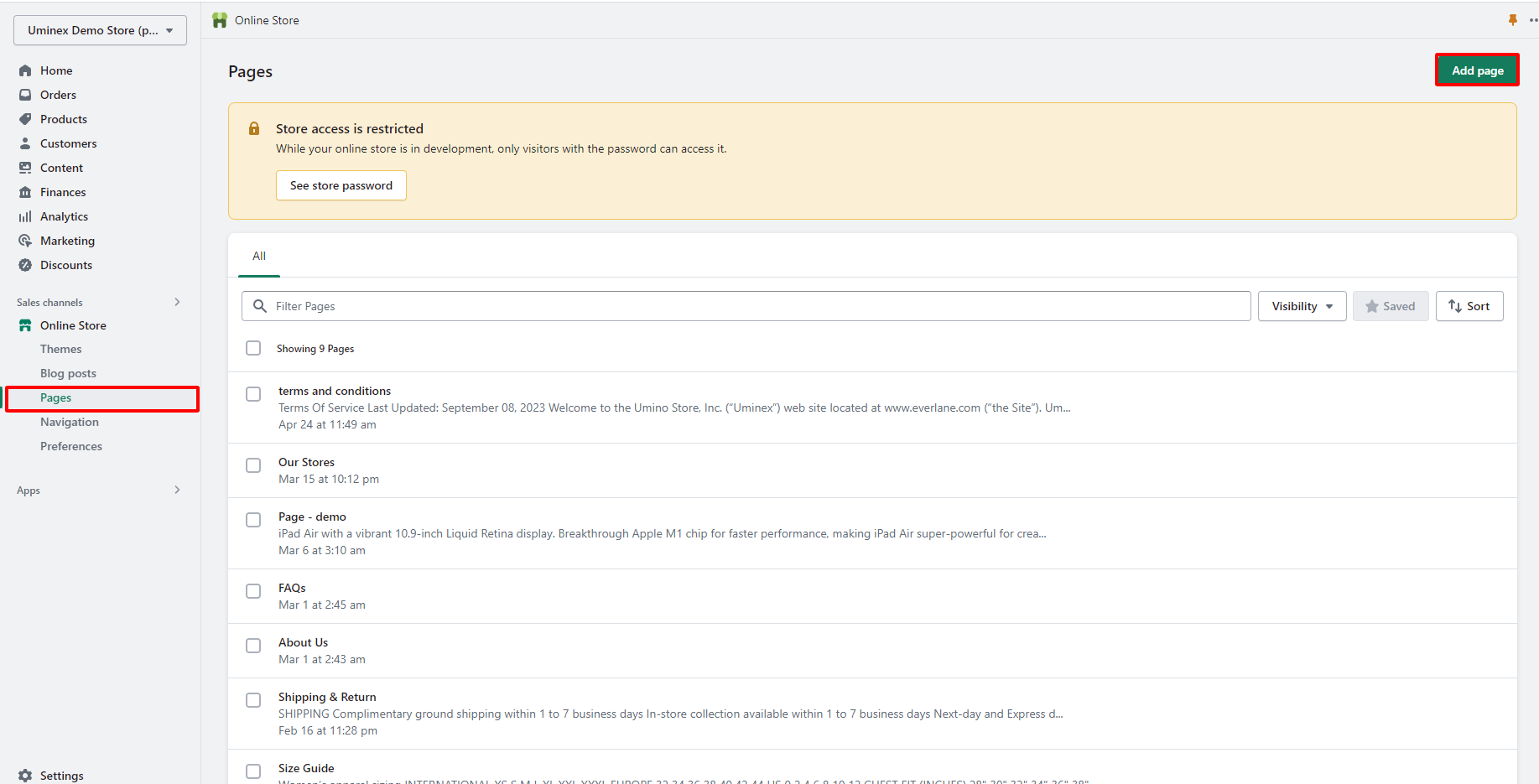Check the 'terms and conditions' page checkbox
The height and width of the screenshot is (784, 1539).
[253, 394]
